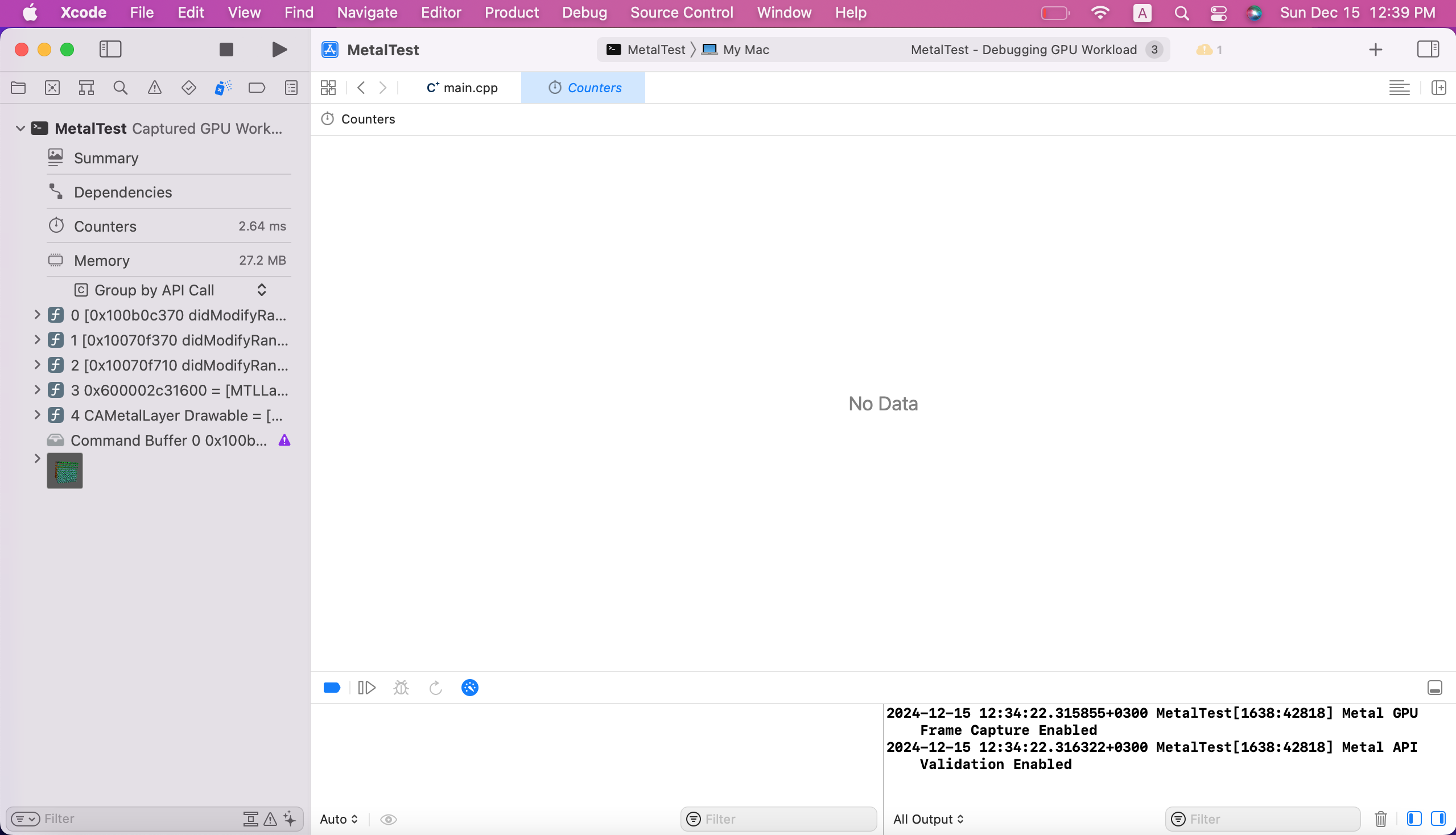Toggle the left navigator sidebar
Image resolution: width=1456 pixels, height=835 pixels.
pyautogui.click(x=110, y=50)
